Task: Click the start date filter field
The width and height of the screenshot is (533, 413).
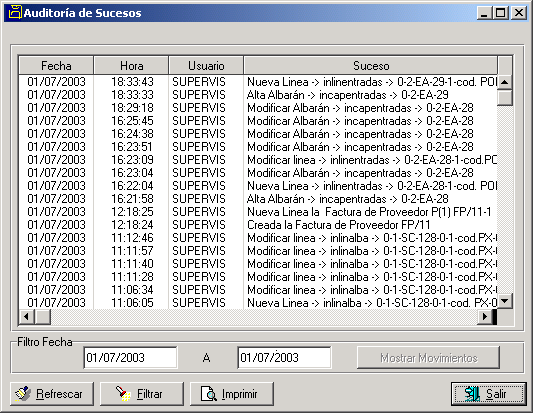Action: click(131, 358)
